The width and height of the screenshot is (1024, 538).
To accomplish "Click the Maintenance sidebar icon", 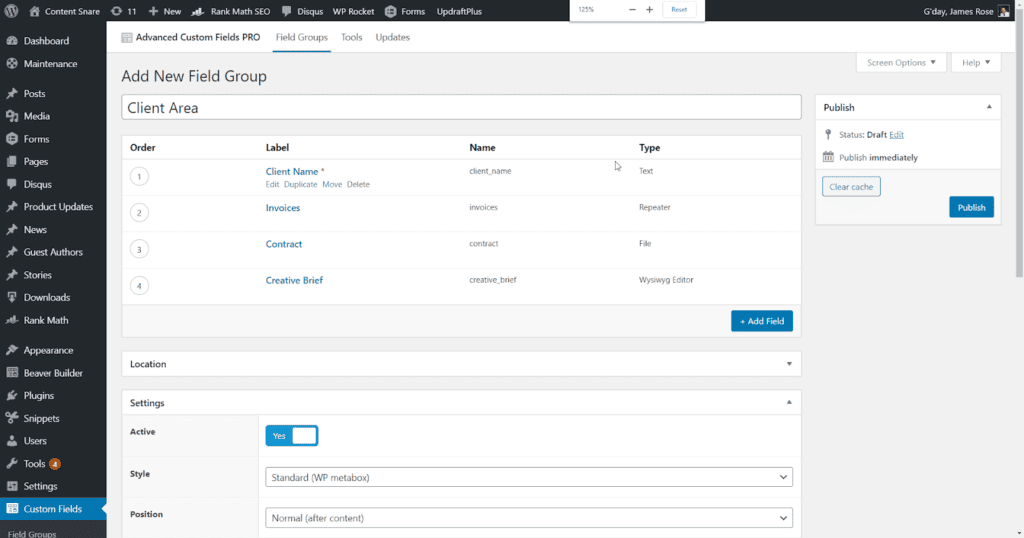I will coord(12,63).
